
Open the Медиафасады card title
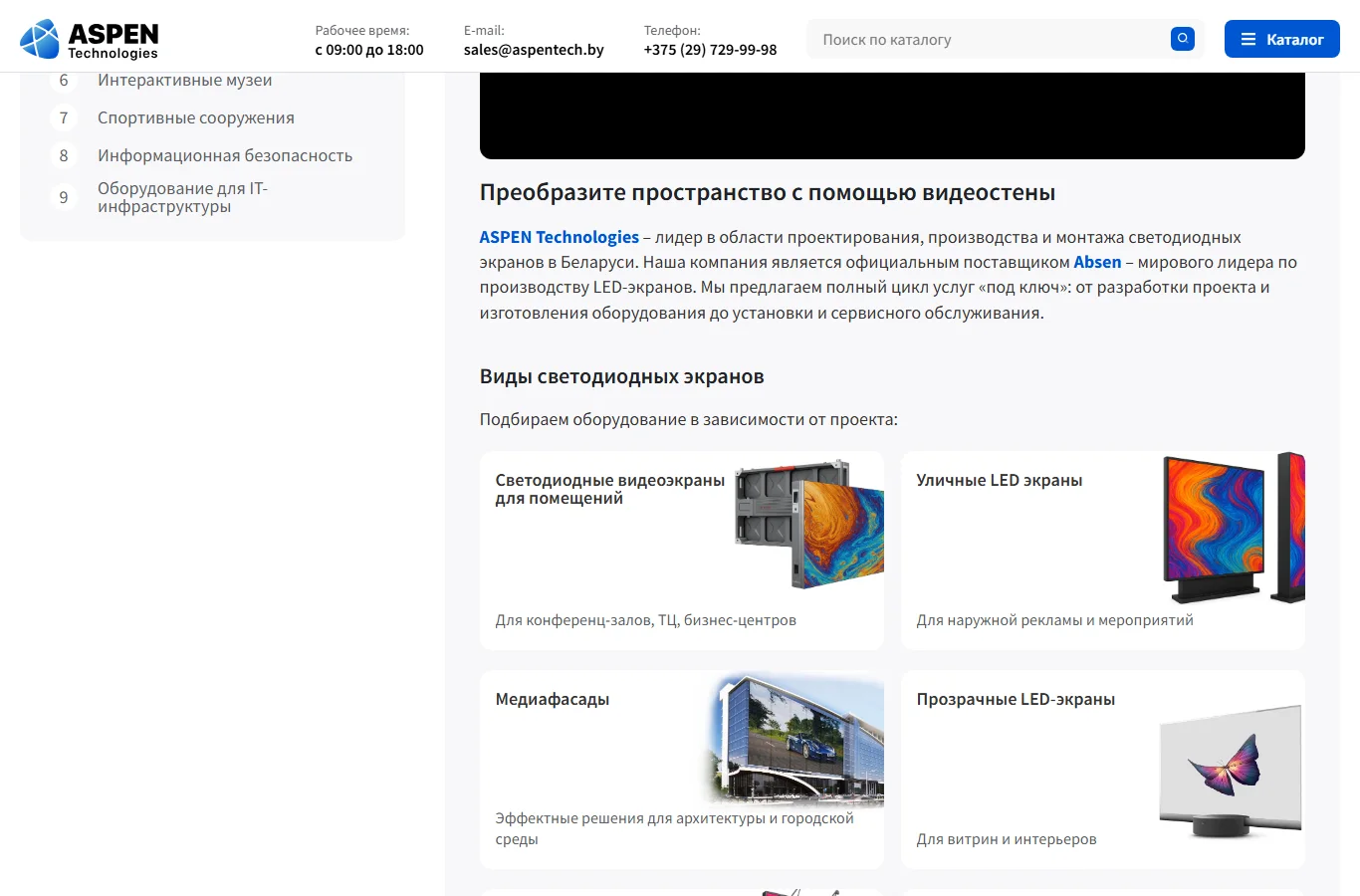point(553,699)
